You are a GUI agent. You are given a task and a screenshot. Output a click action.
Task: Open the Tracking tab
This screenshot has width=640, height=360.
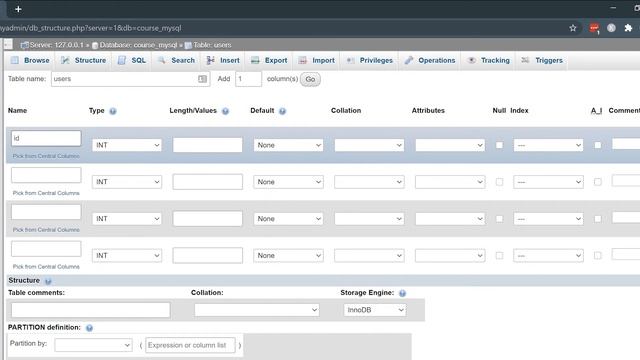tap(489, 60)
